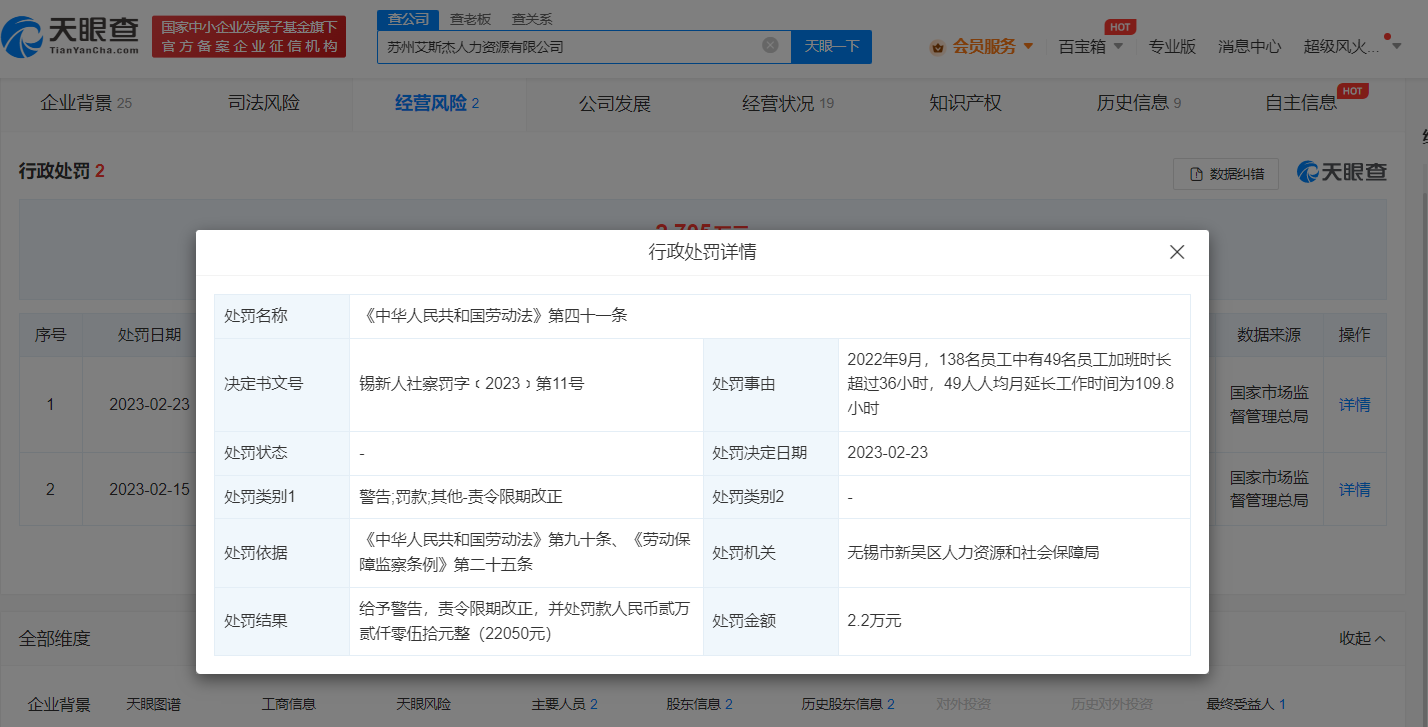Collapse 全部维度 with 收起 toggle
The image size is (1428, 727).
pyautogui.click(x=1362, y=638)
